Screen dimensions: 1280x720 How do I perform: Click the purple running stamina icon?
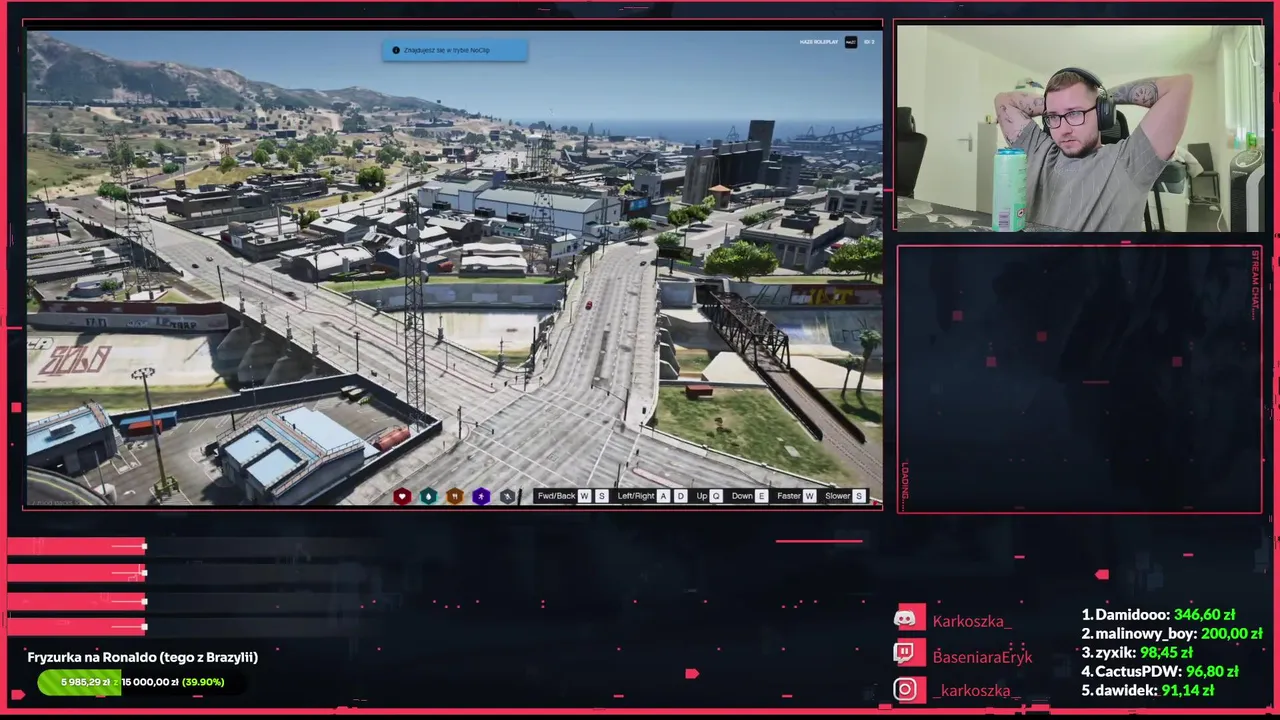(x=481, y=496)
